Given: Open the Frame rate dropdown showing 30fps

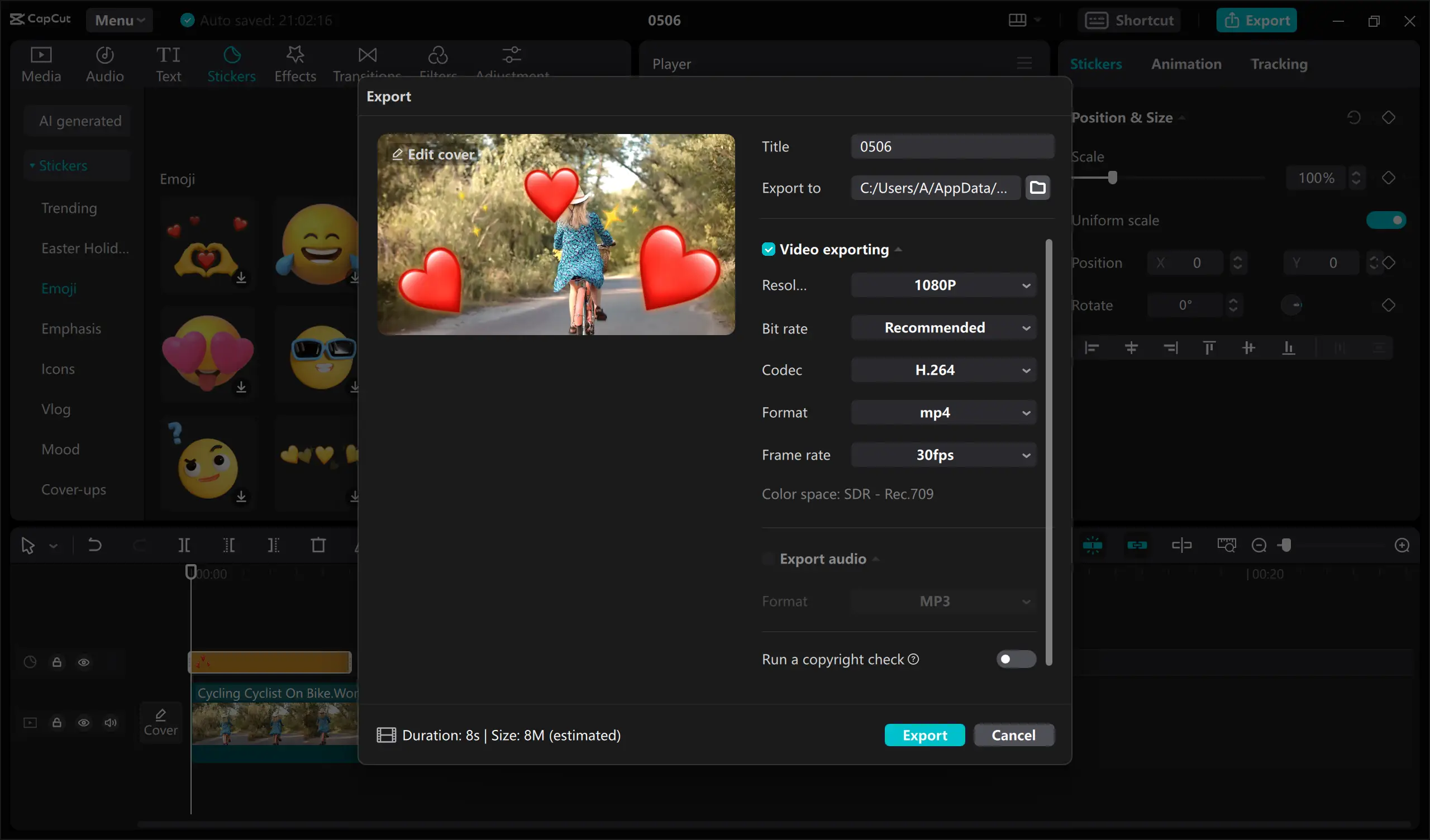Looking at the screenshot, I should [942, 455].
